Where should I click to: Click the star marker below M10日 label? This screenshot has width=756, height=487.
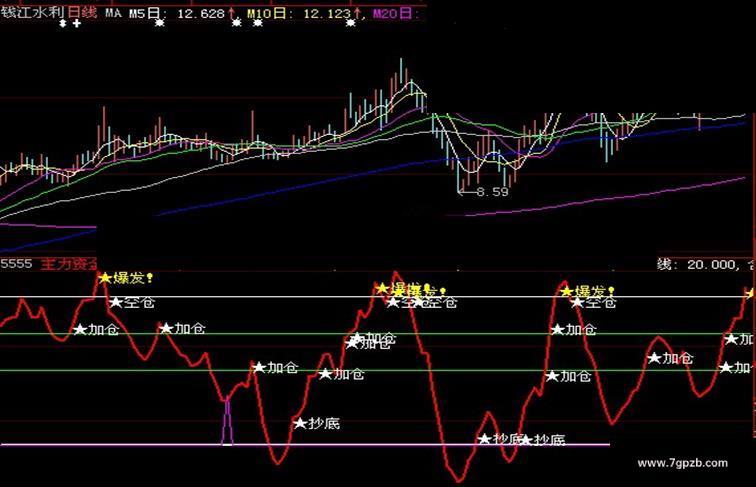coord(258,23)
